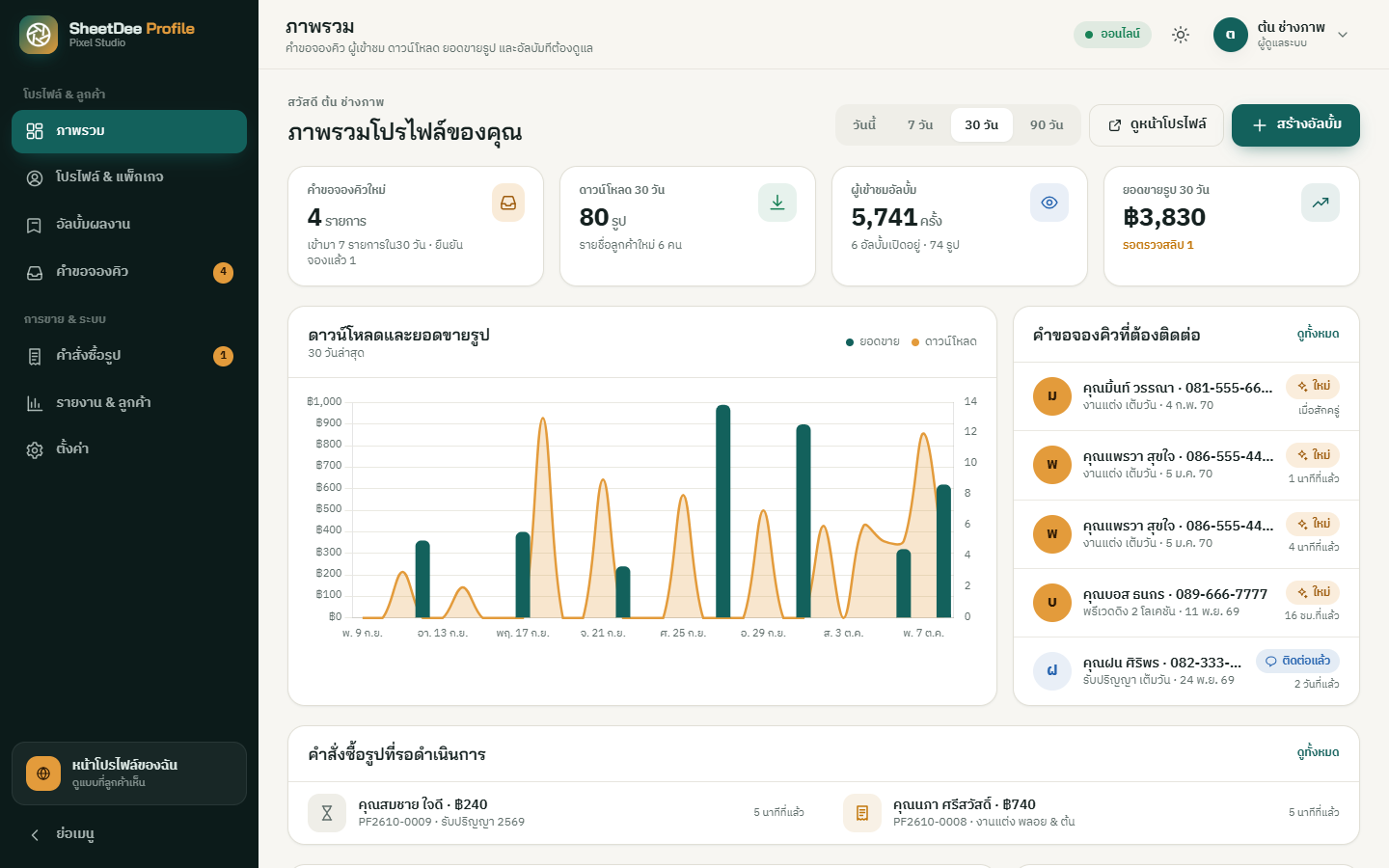Click avatar ม of คุณมิ้นท์

(x=1052, y=396)
